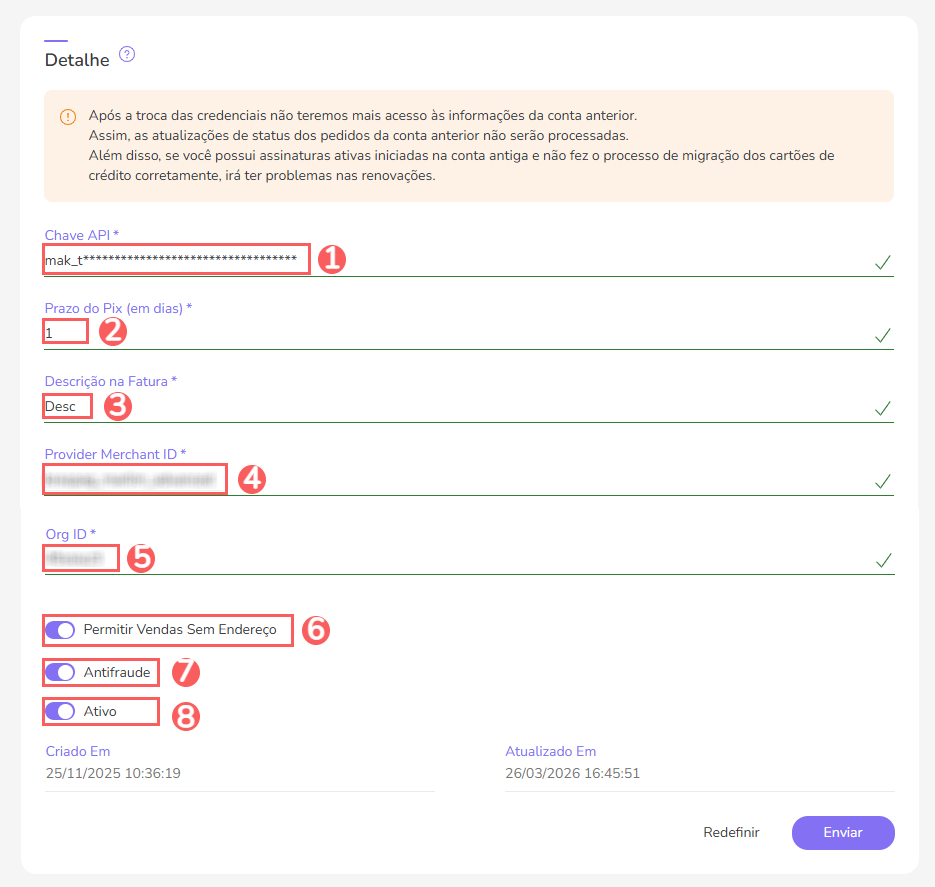Click inside the Descrição na Fatura field
The height and width of the screenshot is (887, 935).
[66, 405]
